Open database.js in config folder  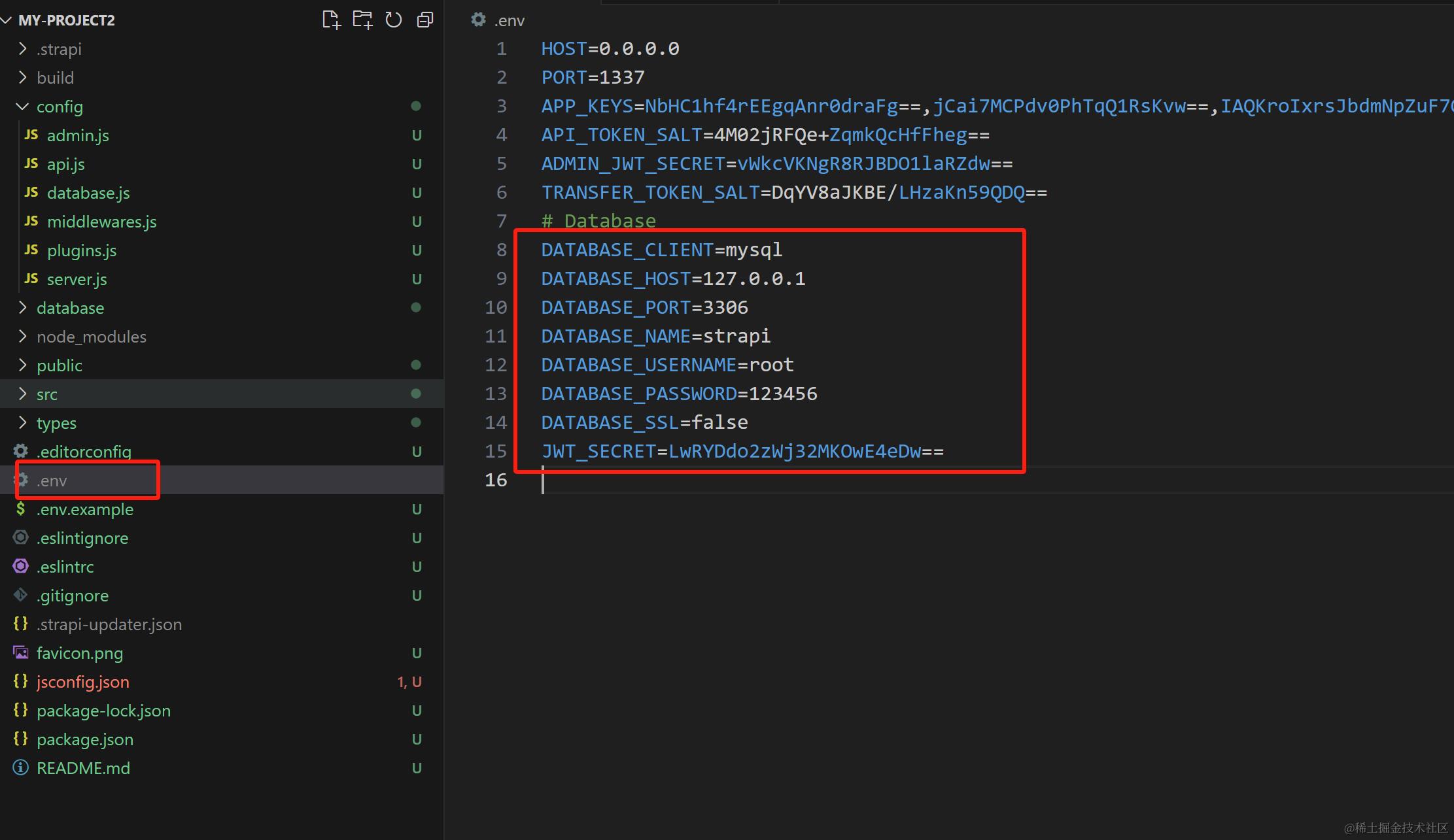[x=88, y=193]
